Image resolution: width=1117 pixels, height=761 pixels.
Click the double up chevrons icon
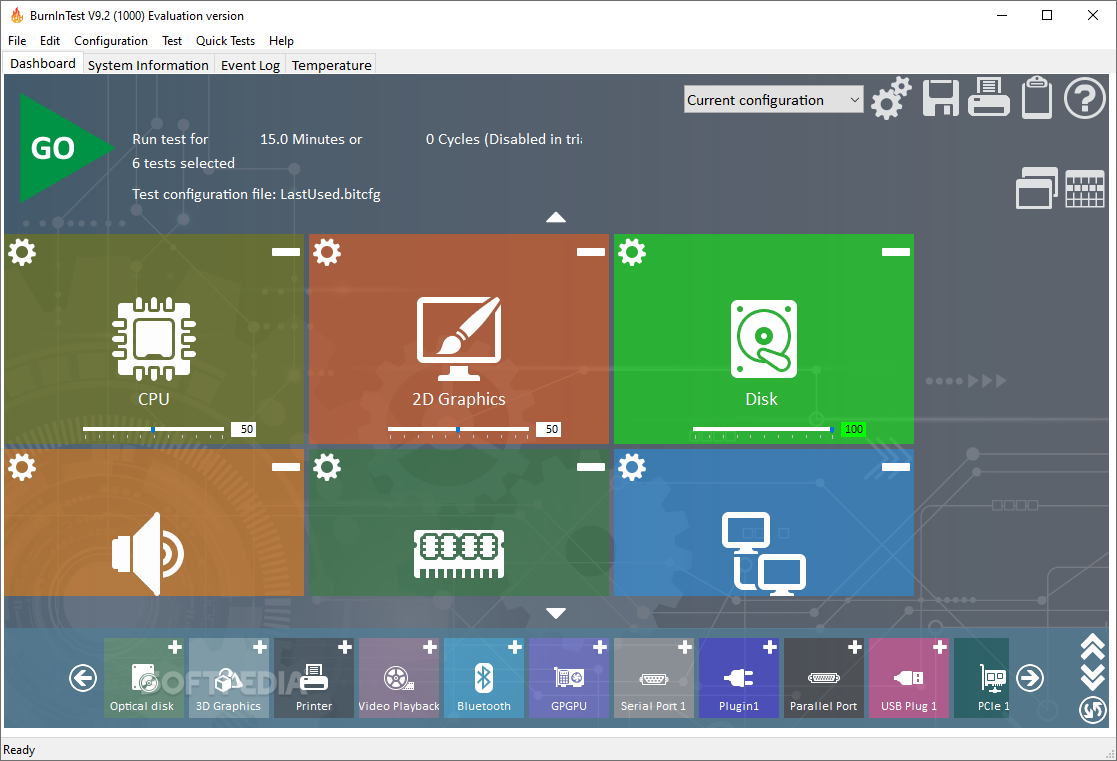point(1092,647)
